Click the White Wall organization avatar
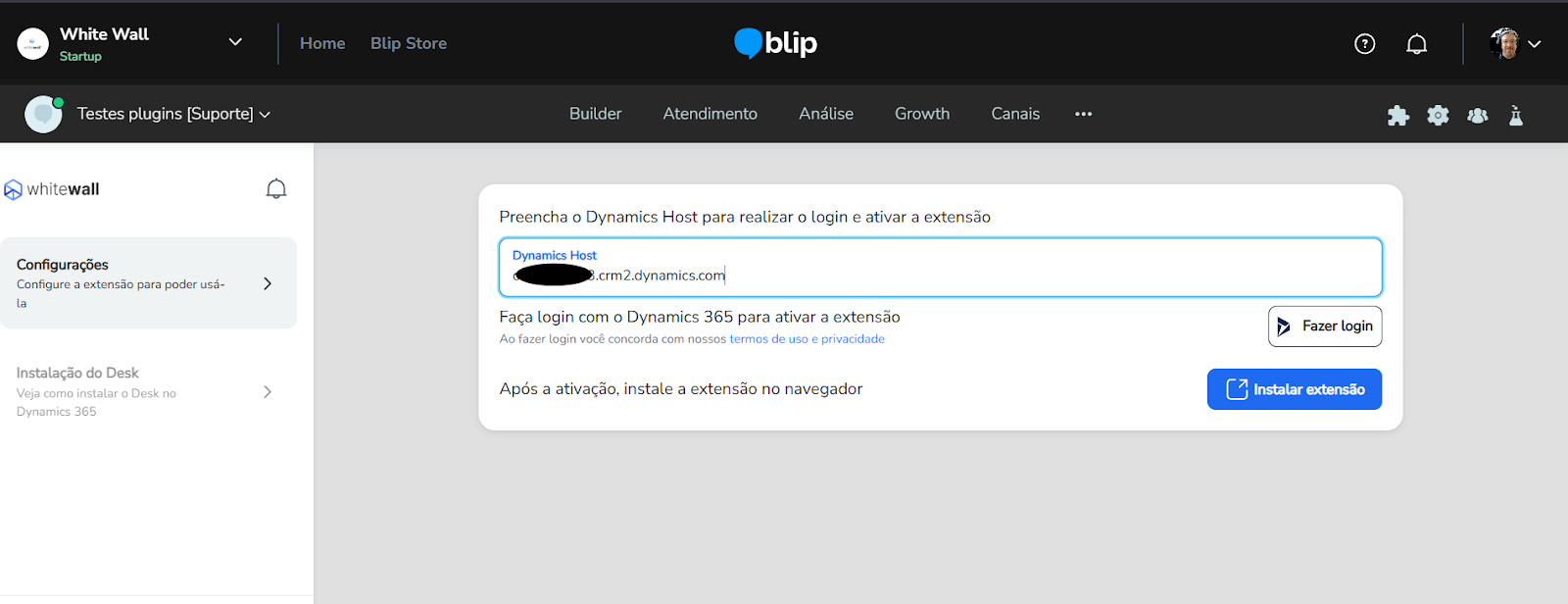The width and height of the screenshot is (1568, 604). (x=33, y=44)
